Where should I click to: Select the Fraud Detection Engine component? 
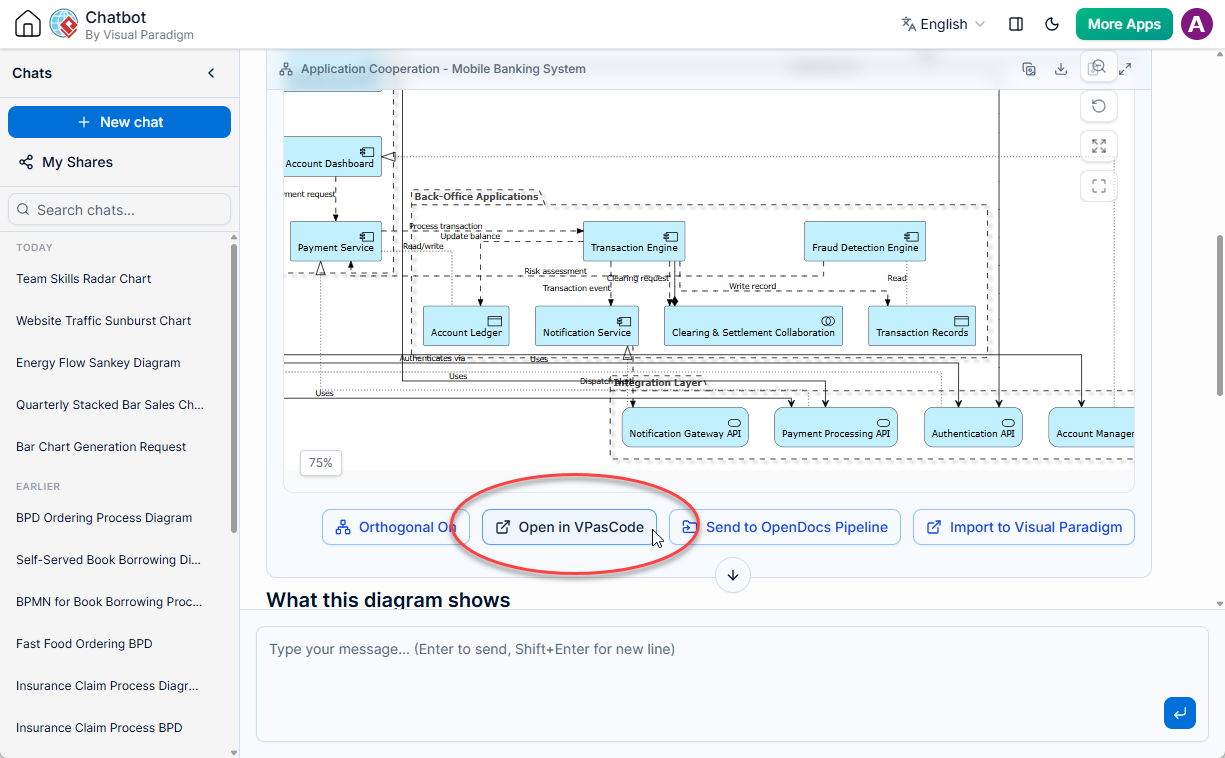pos(865,241)
